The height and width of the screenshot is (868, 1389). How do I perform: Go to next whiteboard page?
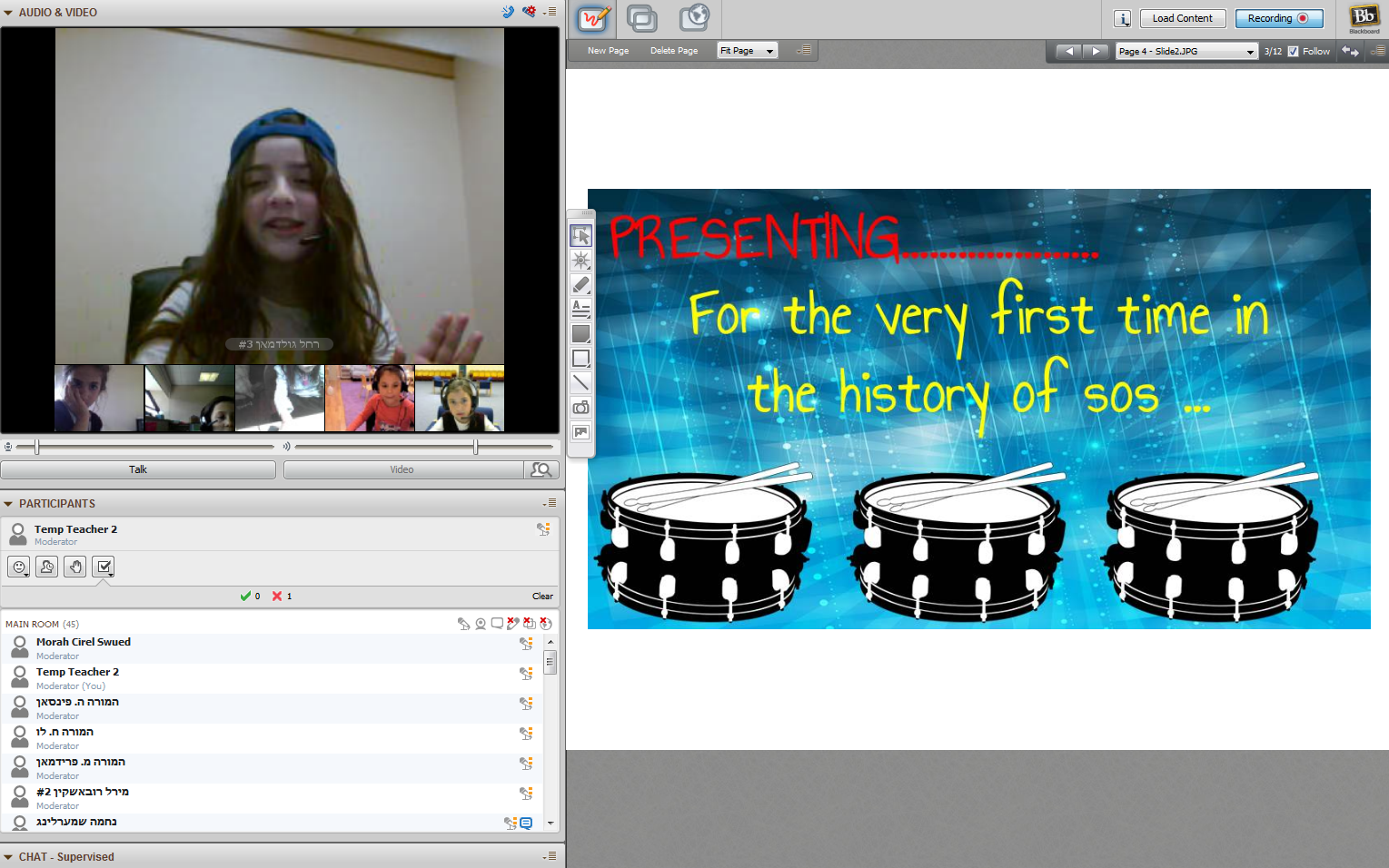pyautogui.click(x=1096, y=51)
